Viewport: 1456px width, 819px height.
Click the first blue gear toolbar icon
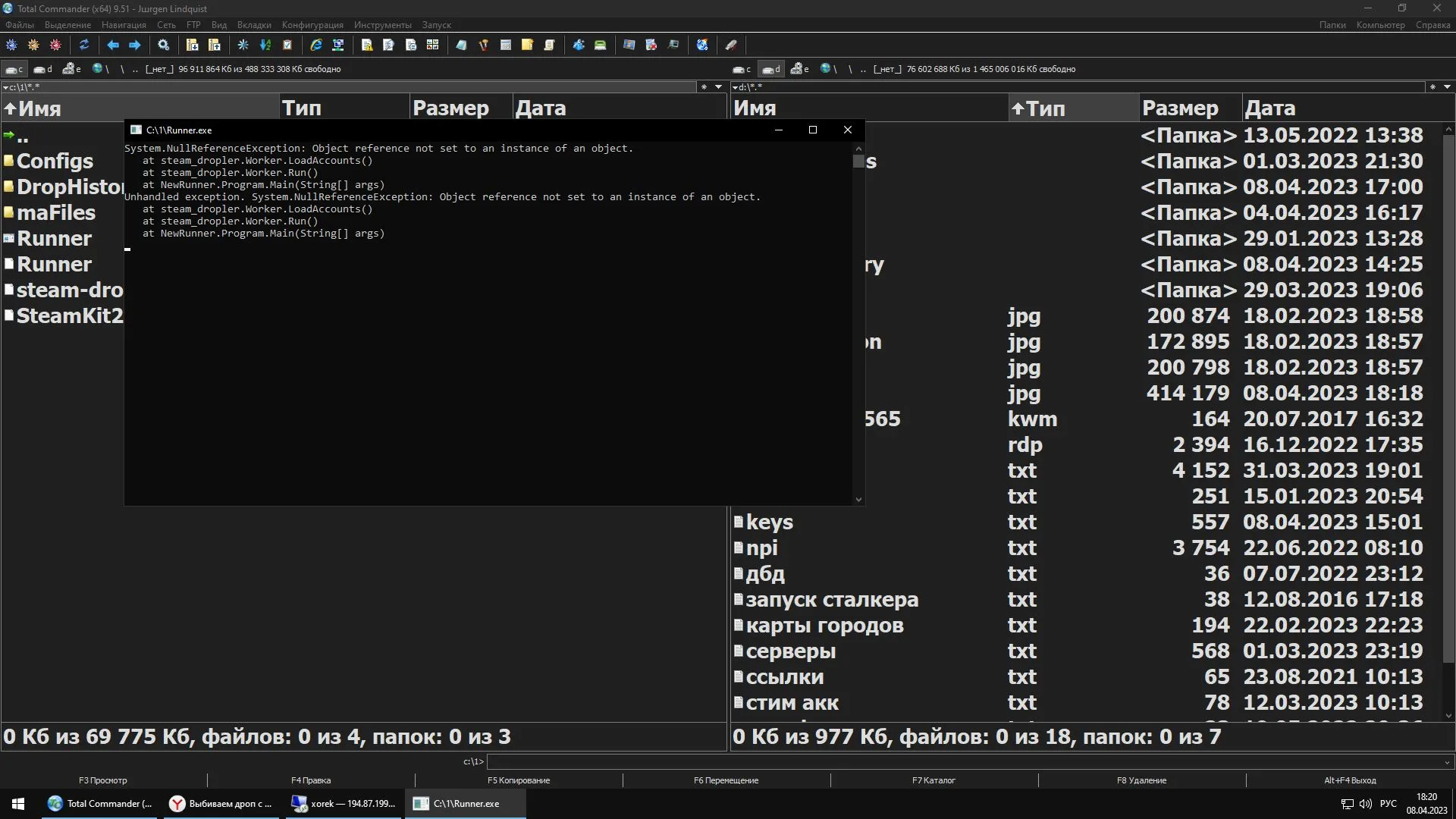point(11,45)
